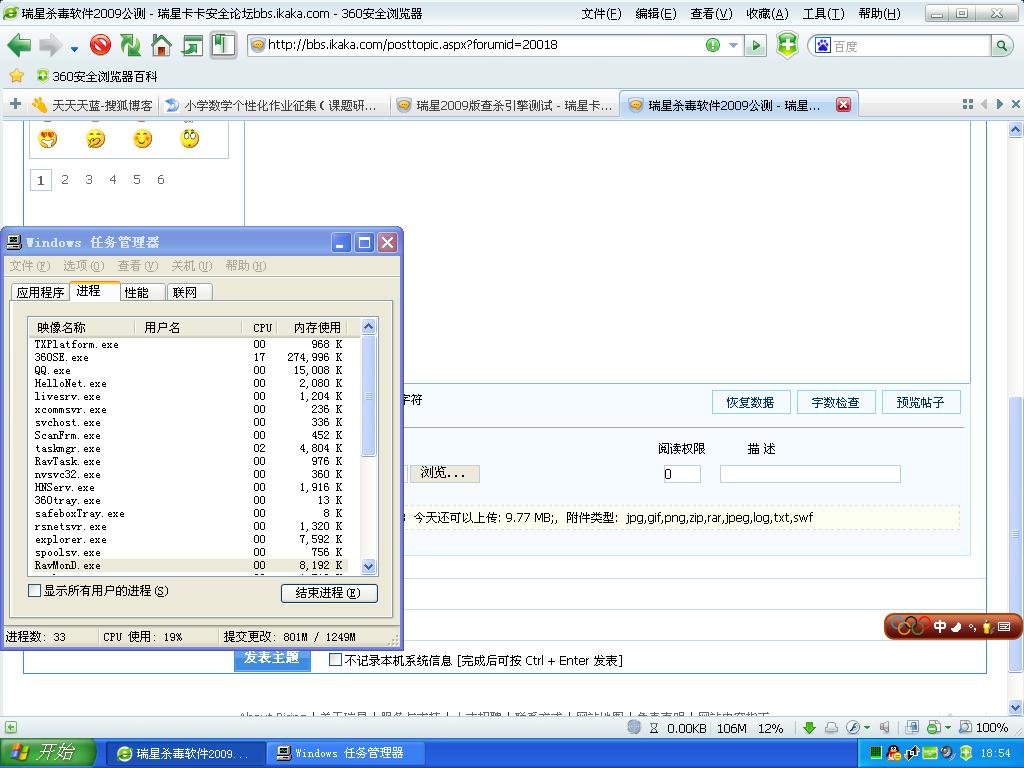Go to emoticon page 6
This screenshot has width=1024, height=768.
click(x=161, y=180)
